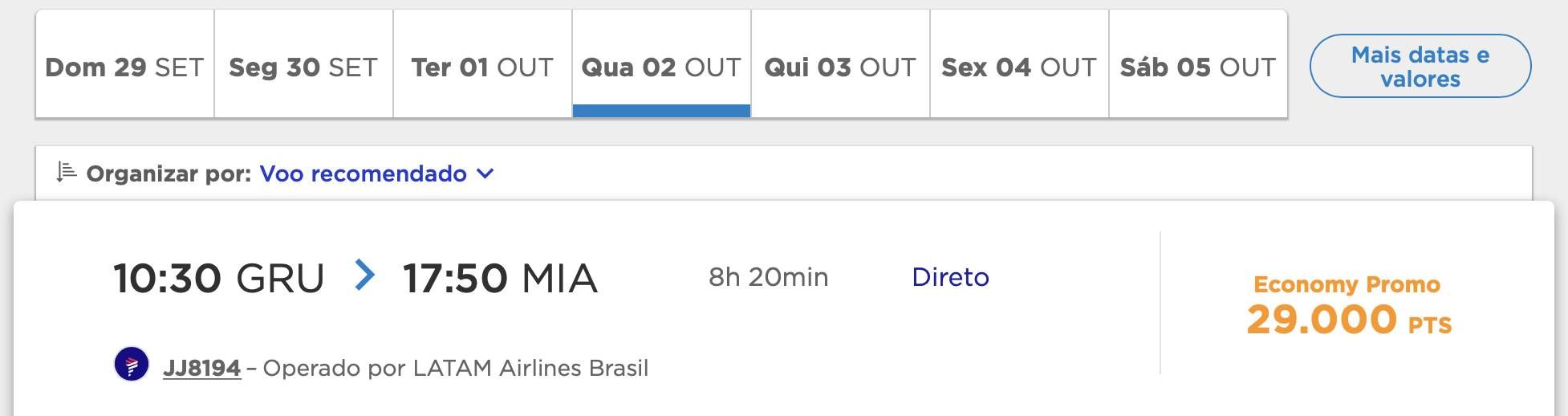The height and width of the screenshot is (416, 1568).
Task: Select the Economy Promo 29.000 PTS fare
Action: click(1349, 305)
